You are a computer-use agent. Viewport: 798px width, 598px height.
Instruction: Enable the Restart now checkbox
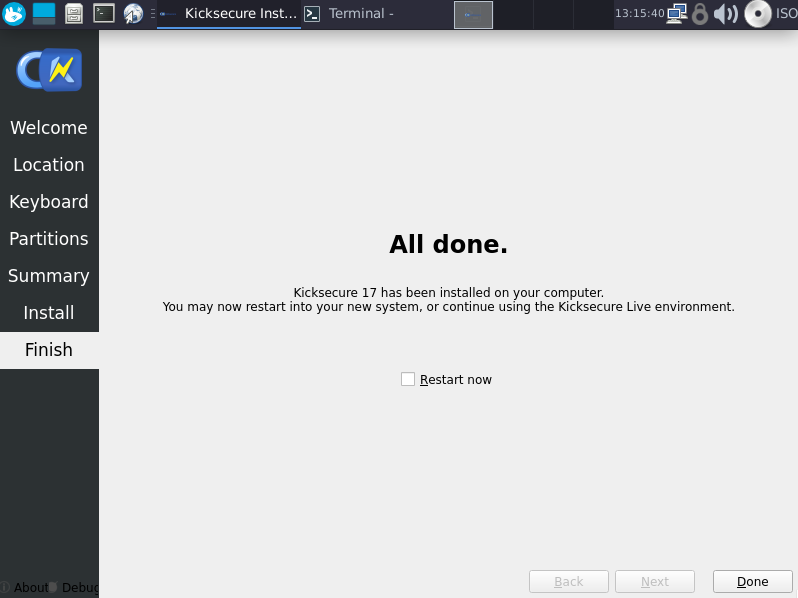click(x=408, y=379)
